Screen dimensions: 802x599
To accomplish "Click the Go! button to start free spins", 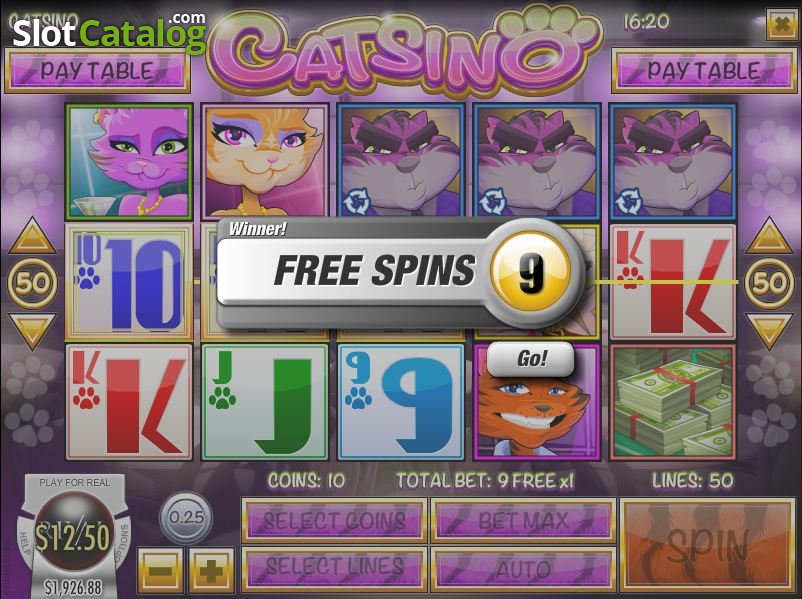I will (x=531, y=359).
